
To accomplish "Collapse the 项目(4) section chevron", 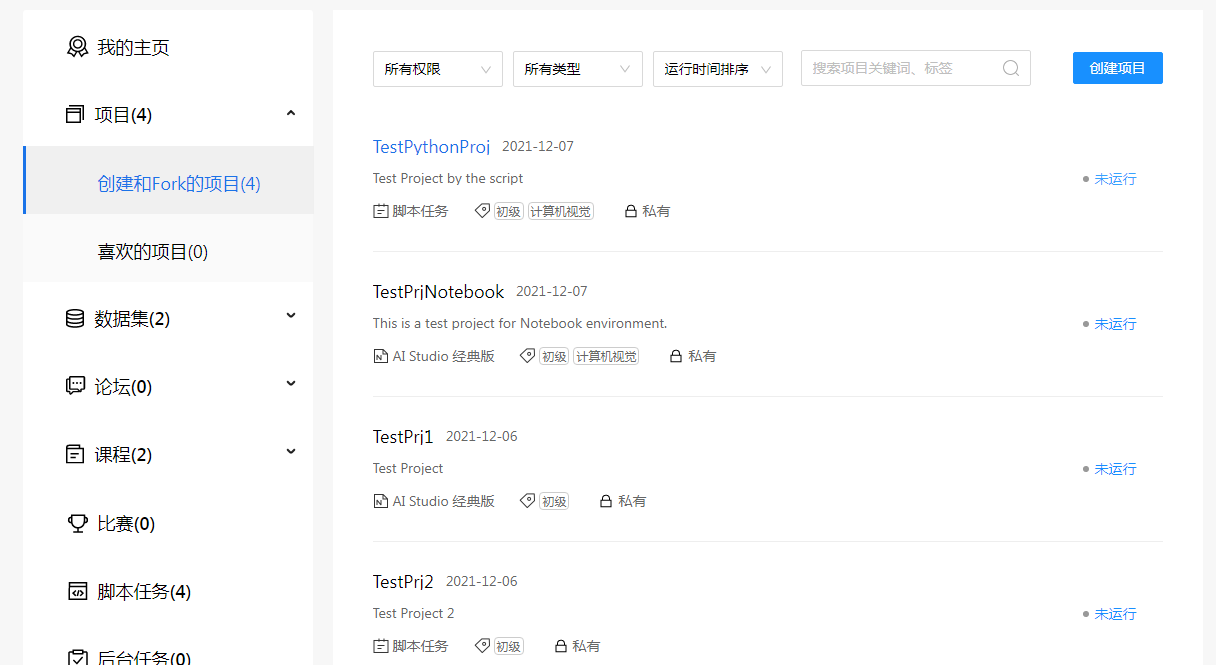I will [291, 113].
